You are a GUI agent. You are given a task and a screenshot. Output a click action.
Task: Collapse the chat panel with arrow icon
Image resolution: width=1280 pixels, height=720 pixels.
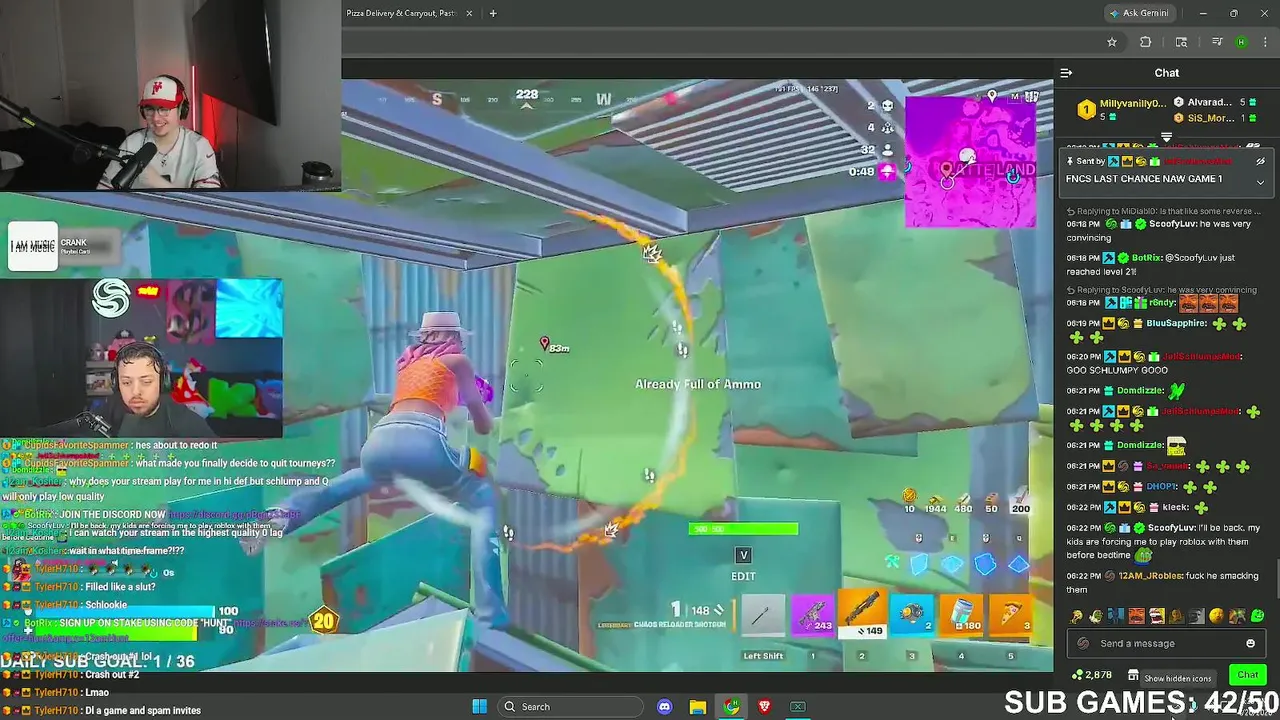click(x=1066, y=73)
